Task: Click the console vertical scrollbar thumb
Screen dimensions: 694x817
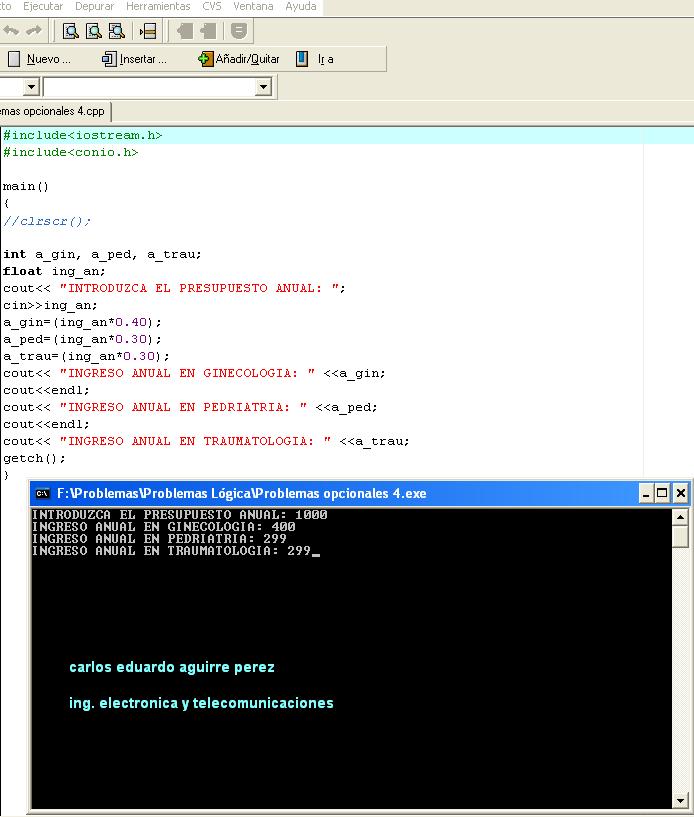Action: (680, 536)
